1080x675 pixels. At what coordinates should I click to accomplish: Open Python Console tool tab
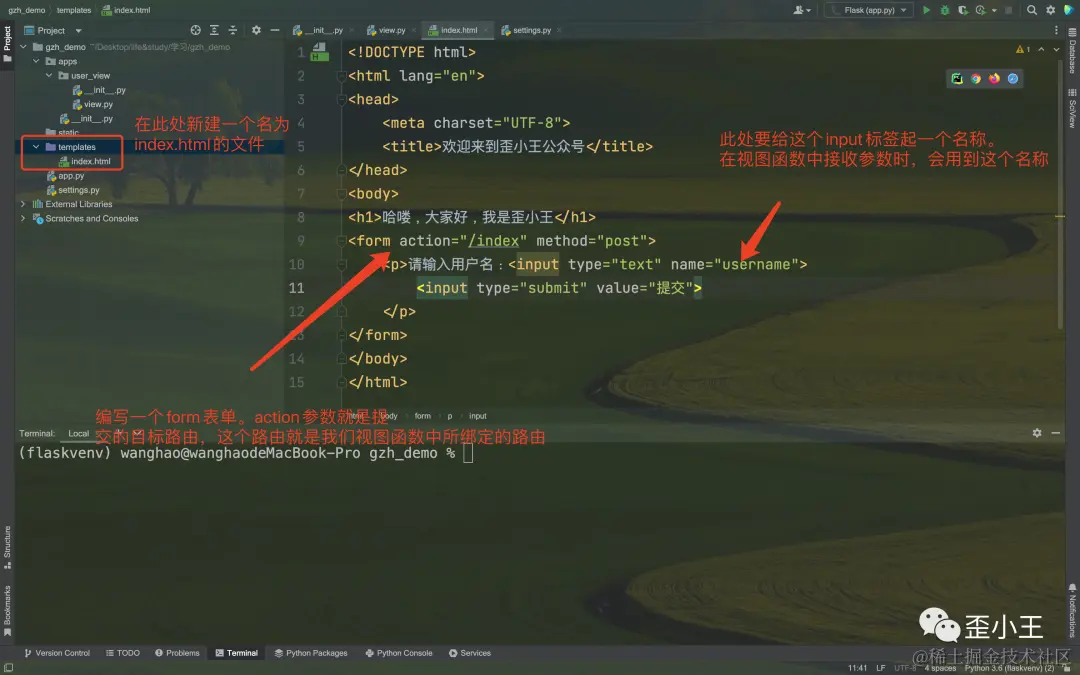pyautogui.click(x=399, y=653)
